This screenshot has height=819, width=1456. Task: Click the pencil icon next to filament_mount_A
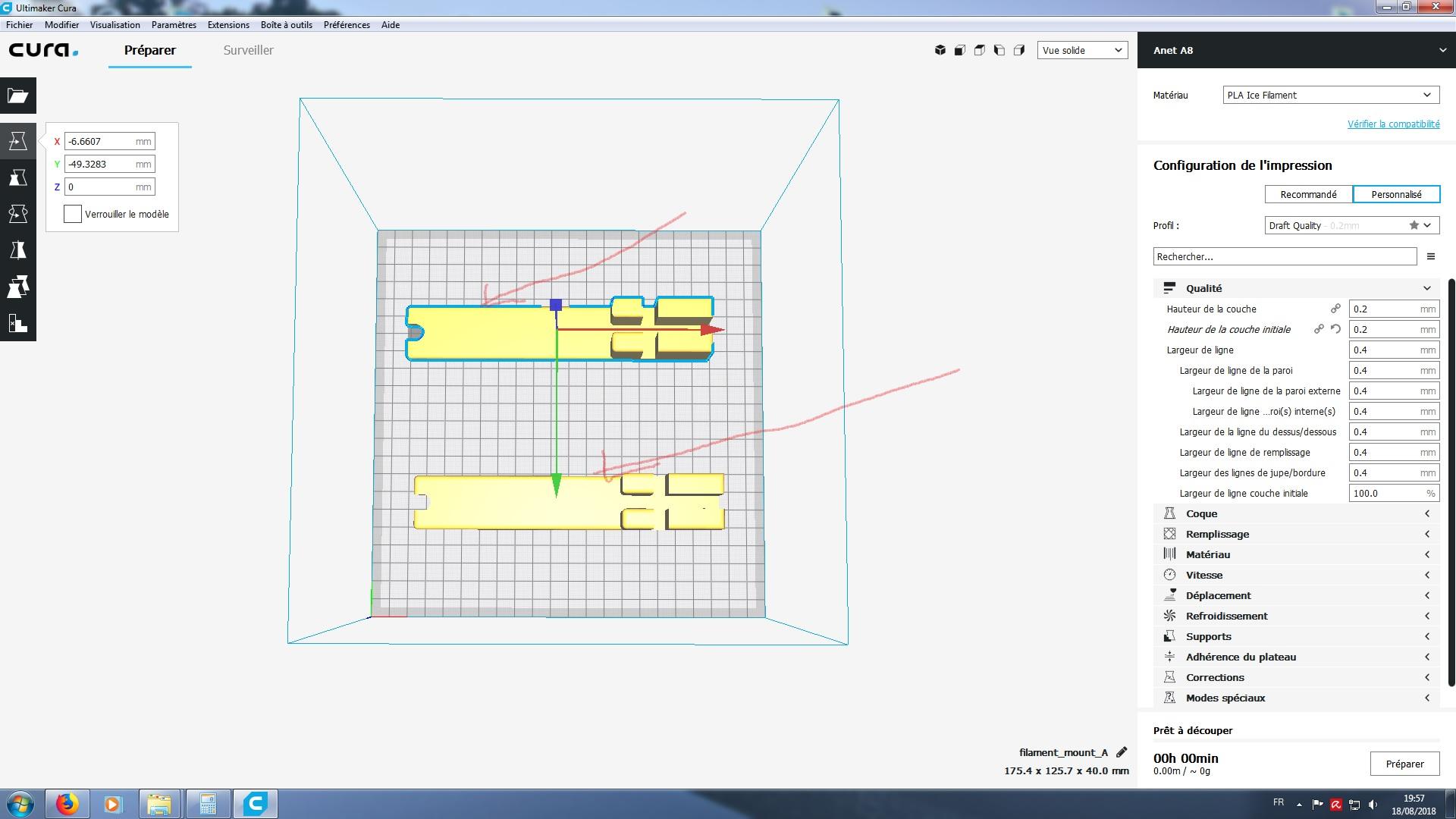click(x=1122, y=752)
